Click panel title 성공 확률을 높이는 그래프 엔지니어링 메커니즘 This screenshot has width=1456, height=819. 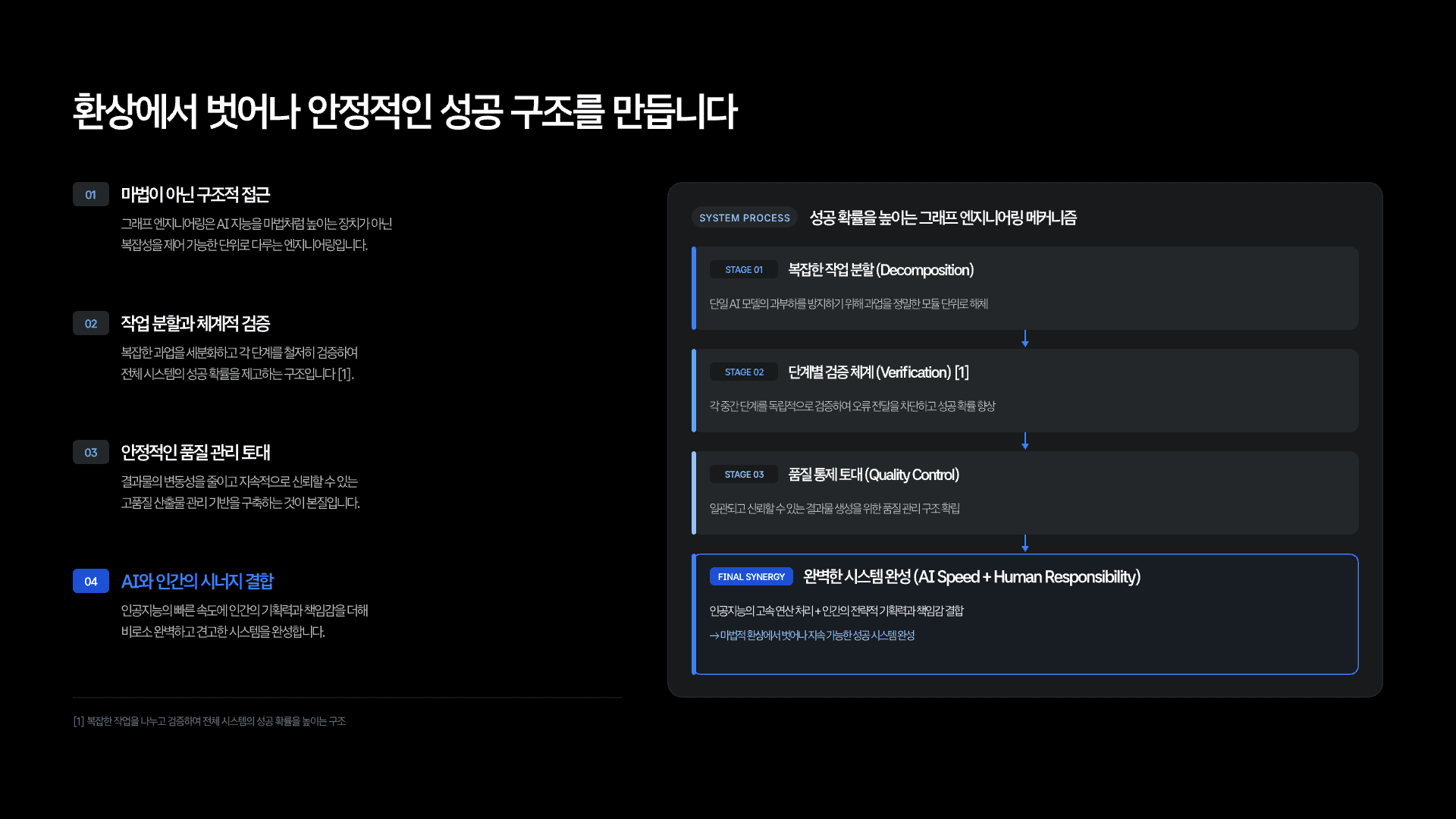coord(943,218)
